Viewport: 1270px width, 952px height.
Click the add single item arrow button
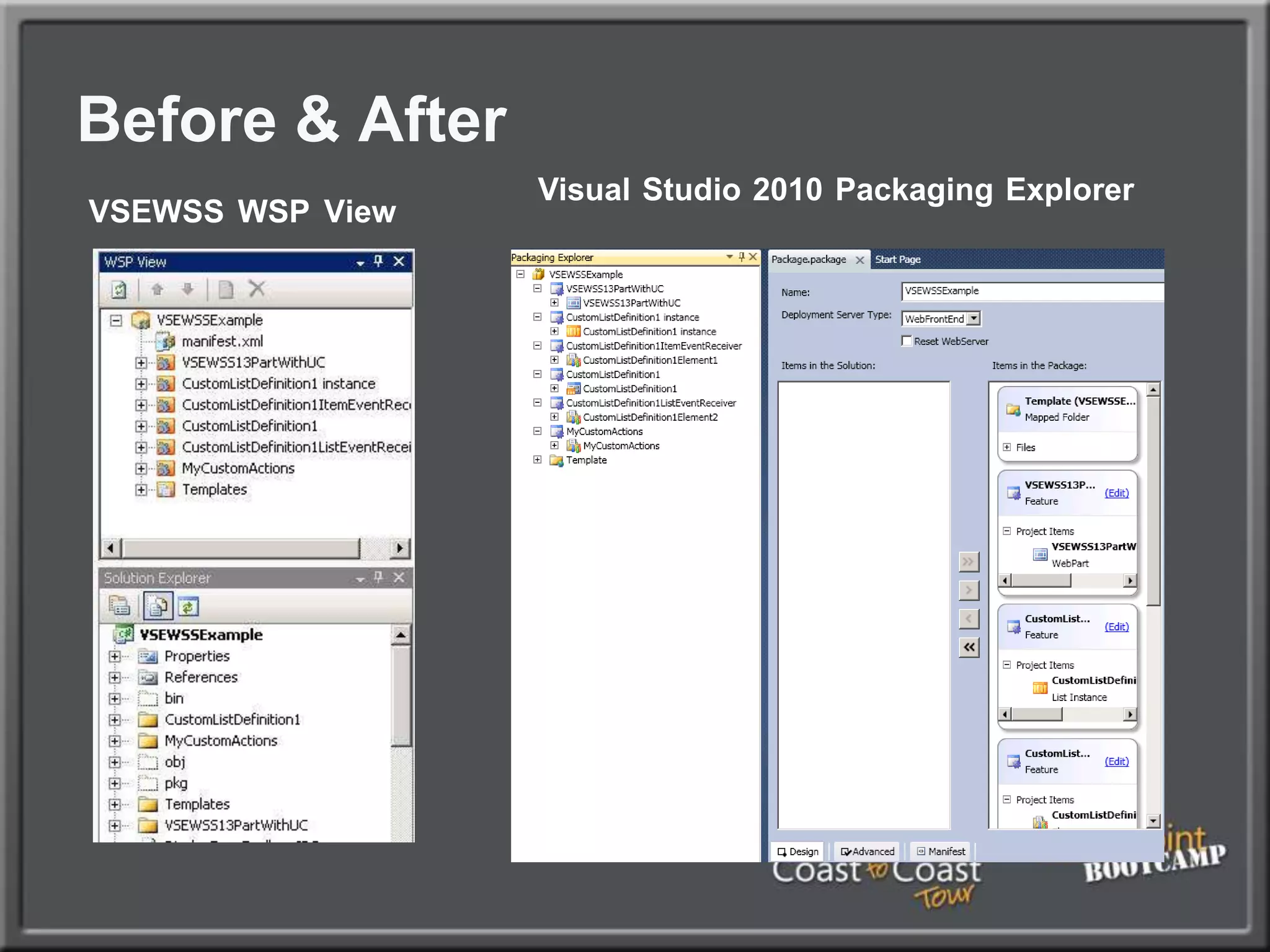(968, 590)
